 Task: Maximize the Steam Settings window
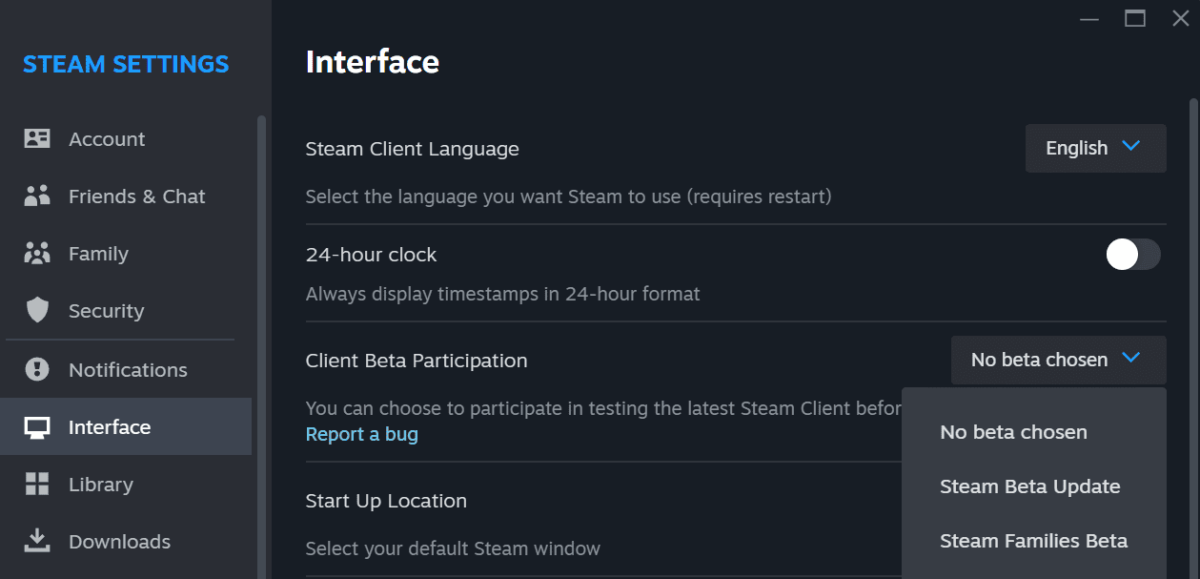pyautogui.click(x=1134, y=18)
